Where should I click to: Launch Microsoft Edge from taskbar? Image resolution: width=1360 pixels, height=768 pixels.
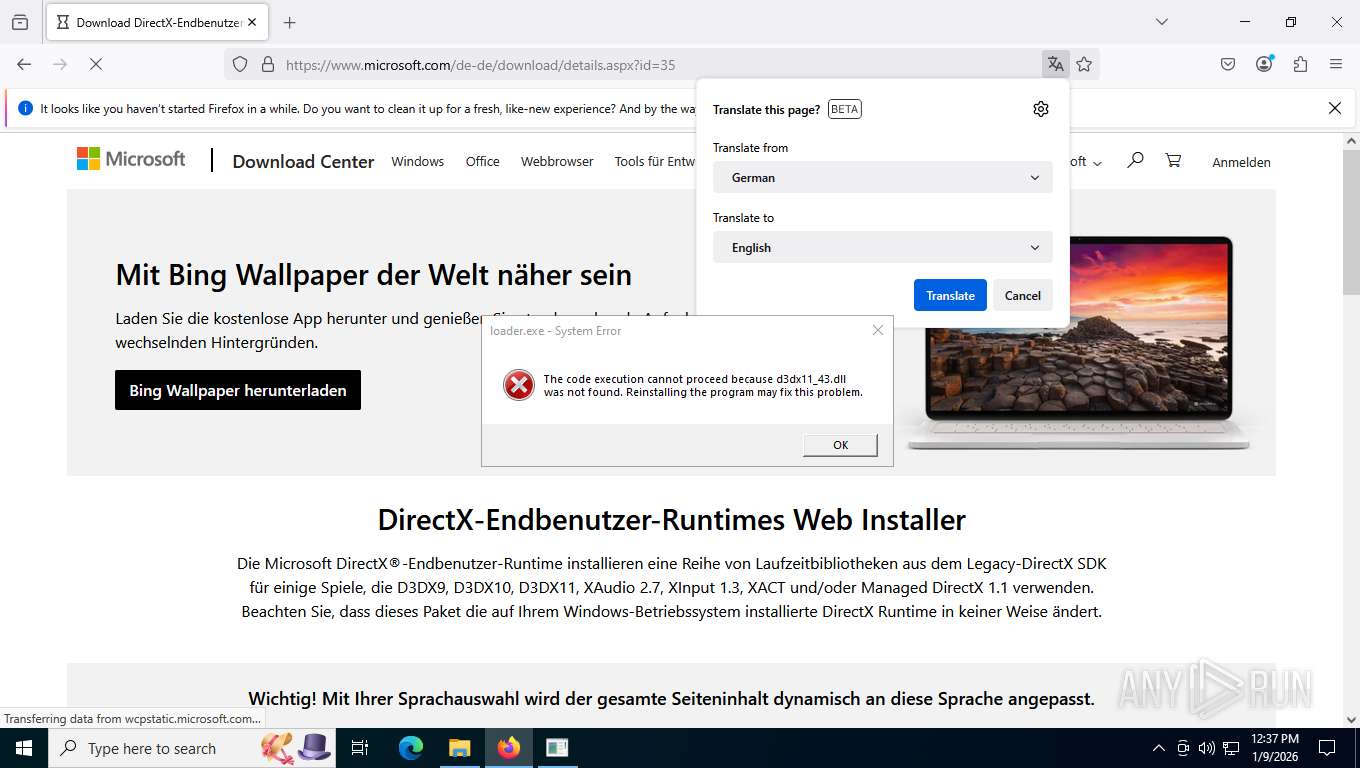pos(411,748)
